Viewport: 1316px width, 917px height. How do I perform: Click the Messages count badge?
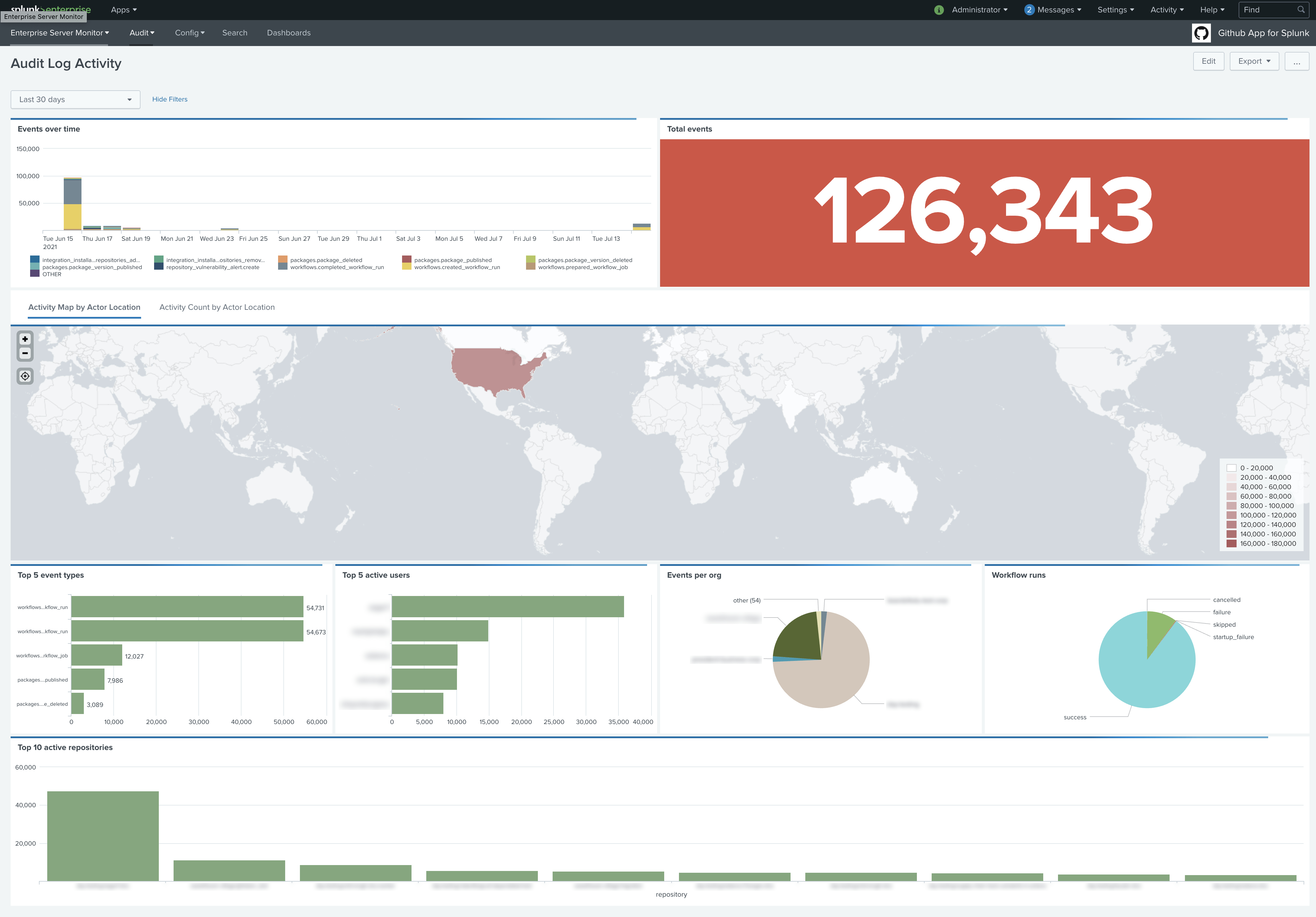click(x=1029, y=10)
